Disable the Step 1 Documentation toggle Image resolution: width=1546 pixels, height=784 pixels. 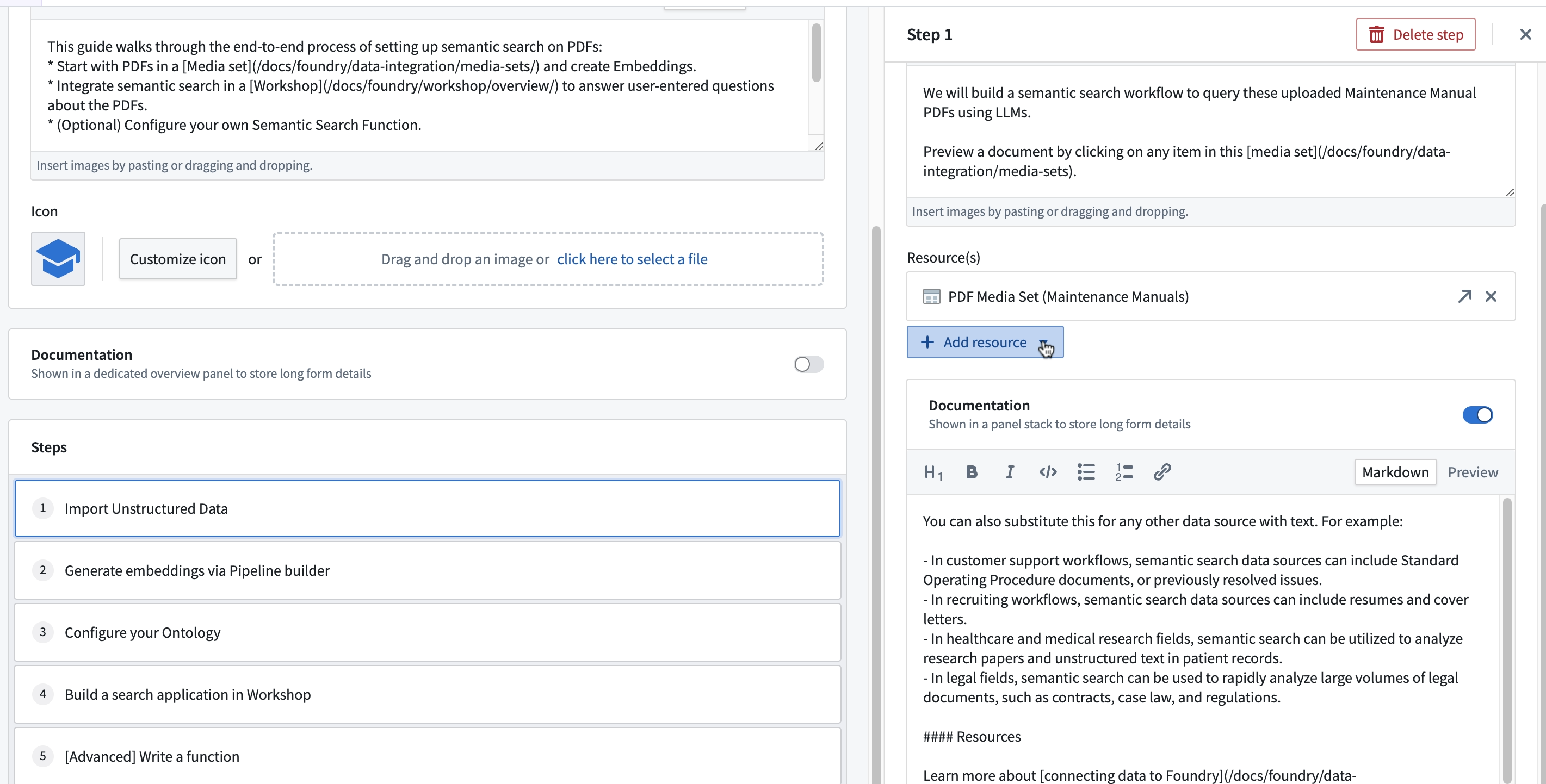pyautogui.click(x=1477, y=414)
